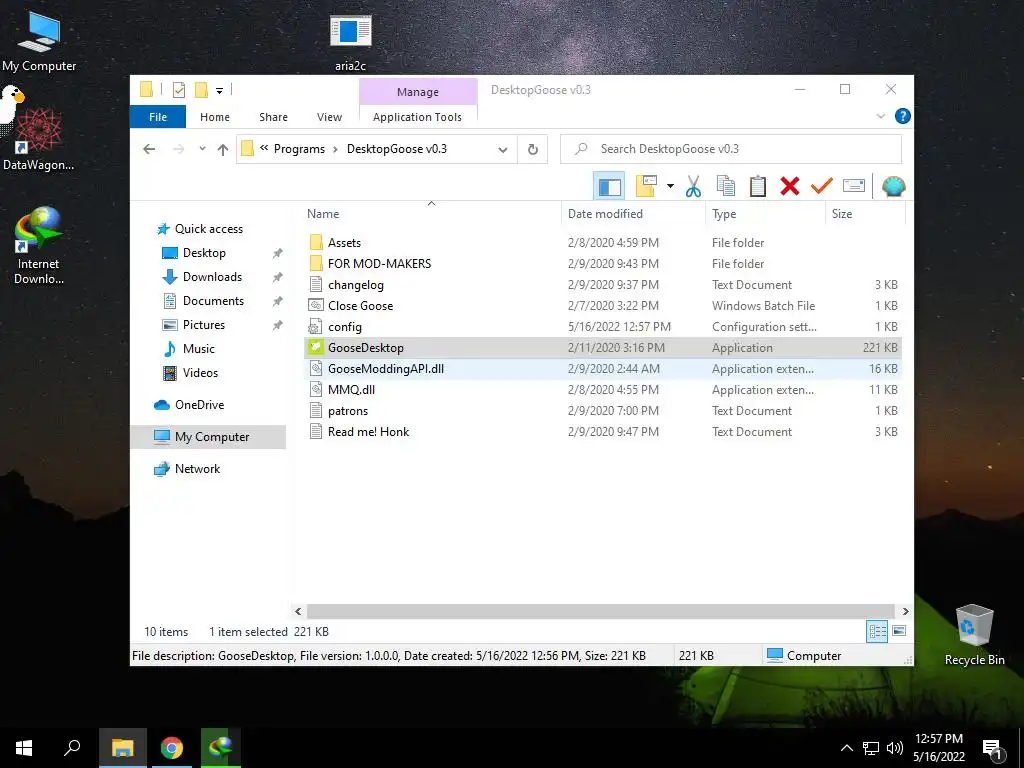Image resolution: width=1024 pixels, height=768 pixels.
Task: Click the double chevron at breadcrumb start
Action: tap(264, 148)
